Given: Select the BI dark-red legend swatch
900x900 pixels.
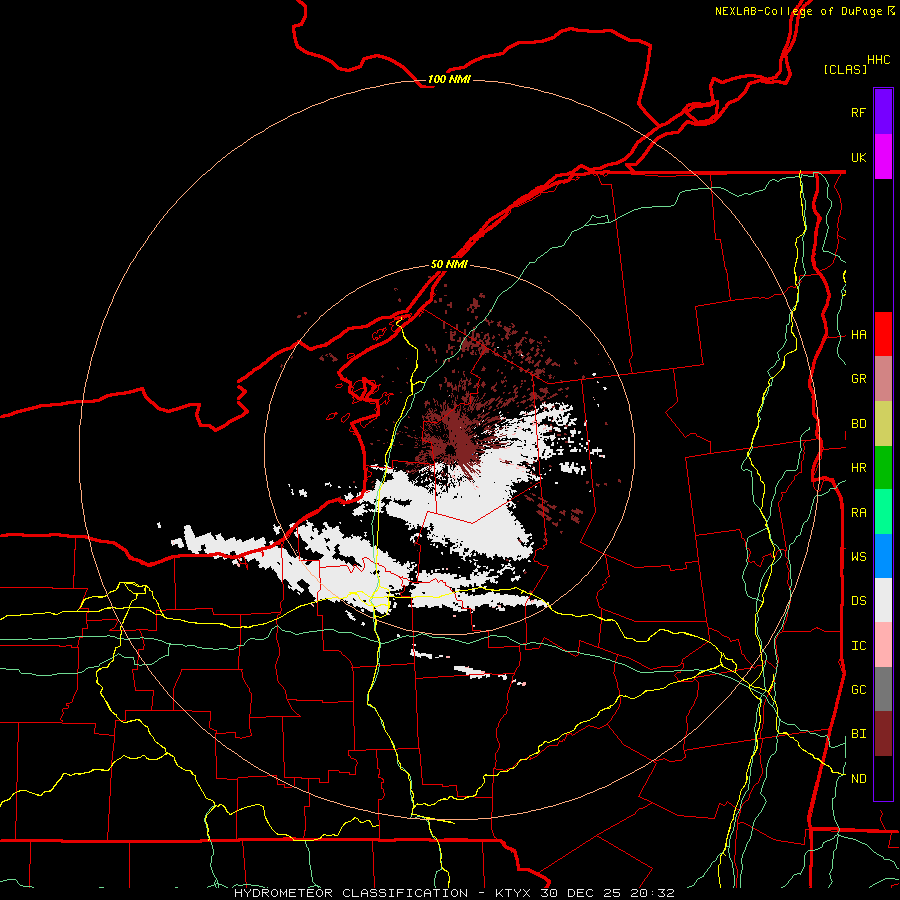Looking at the screenshot, I should click(883, 734).
